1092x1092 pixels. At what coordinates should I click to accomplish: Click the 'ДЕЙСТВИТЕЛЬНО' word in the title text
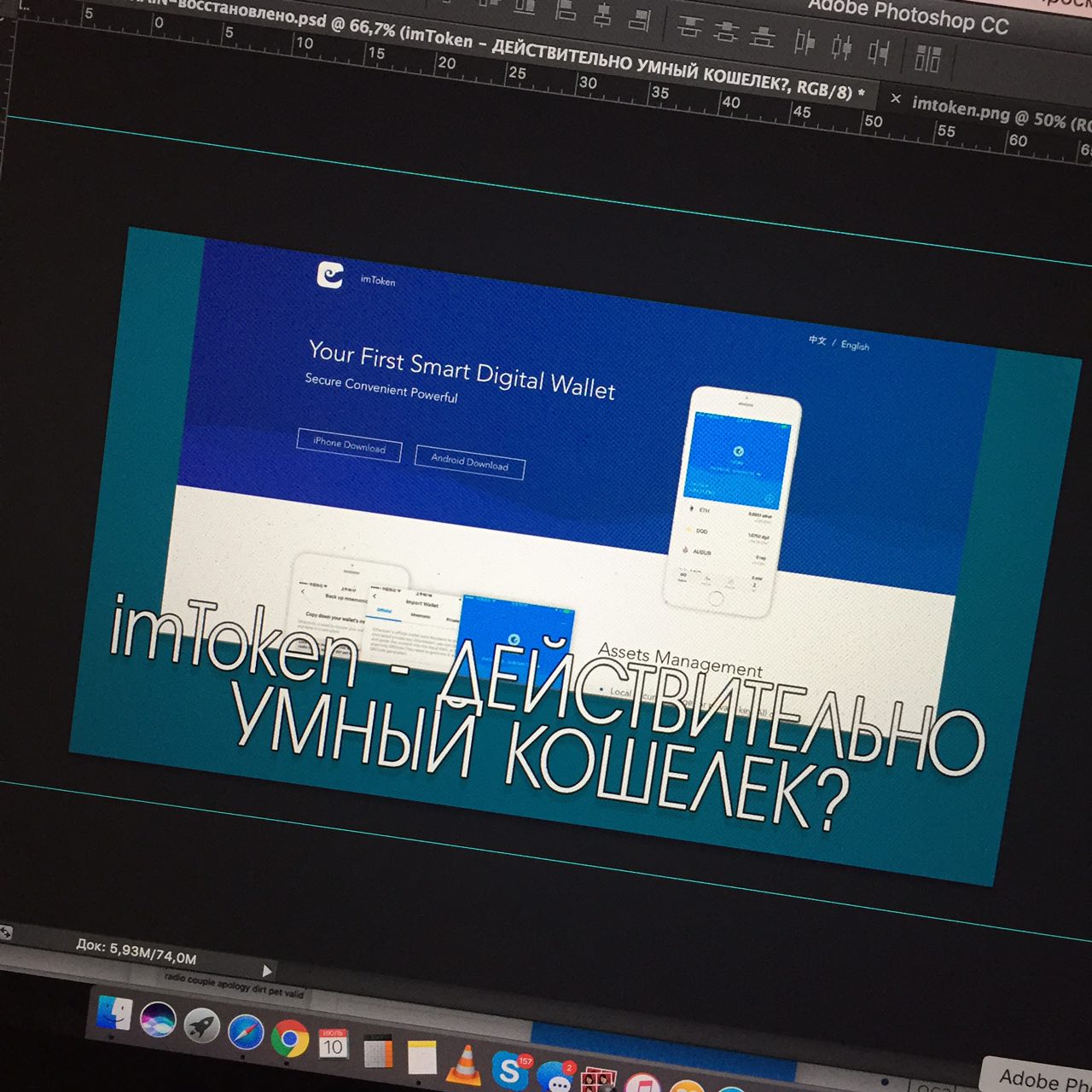712,708
